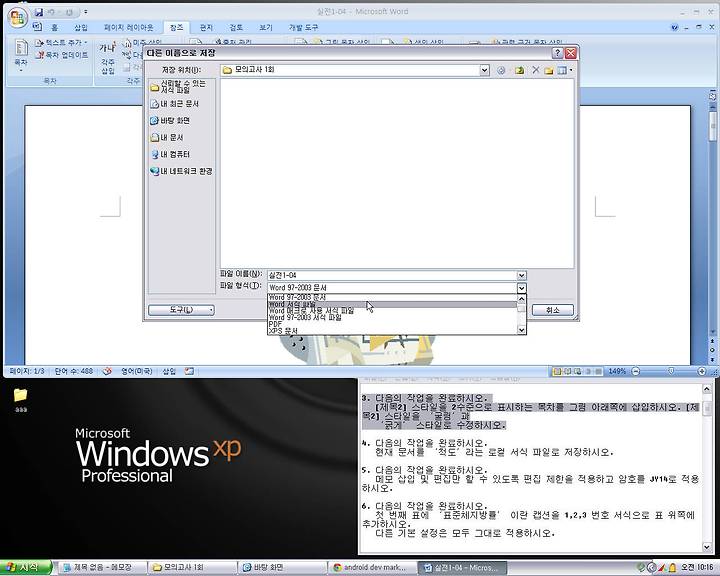Viewport: 720px width, 576px height.
Task: Click the 취소 cancel button
Action: (553, 310)
